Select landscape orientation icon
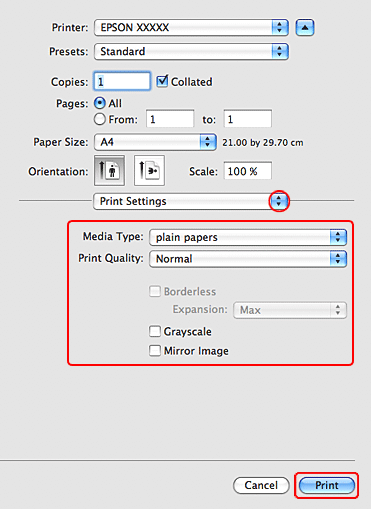This screenshot has width=371, height=509. [149, 170]
